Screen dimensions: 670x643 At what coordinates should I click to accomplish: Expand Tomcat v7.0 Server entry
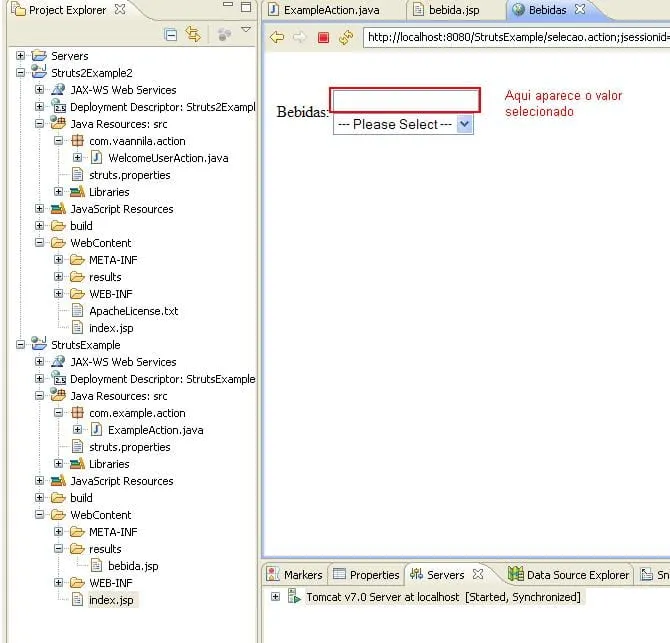276,596
